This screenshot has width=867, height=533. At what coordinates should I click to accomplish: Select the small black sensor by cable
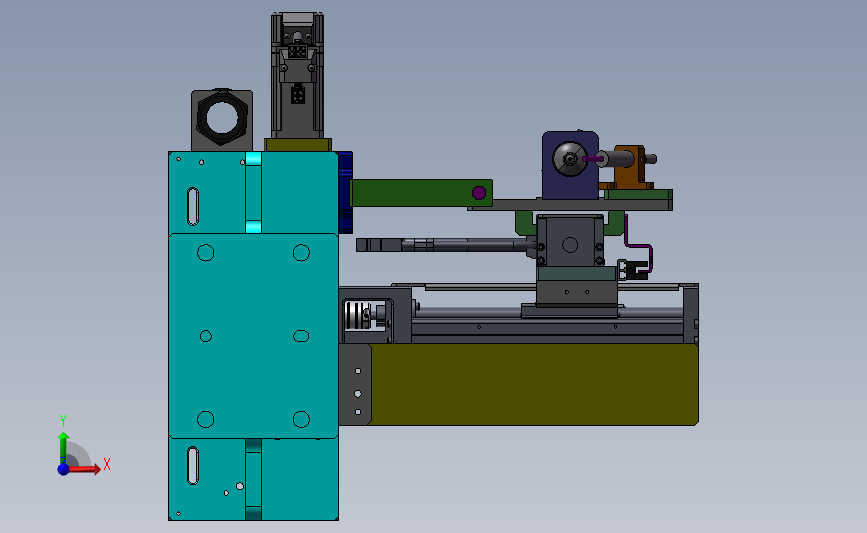(x=633, y=270)
